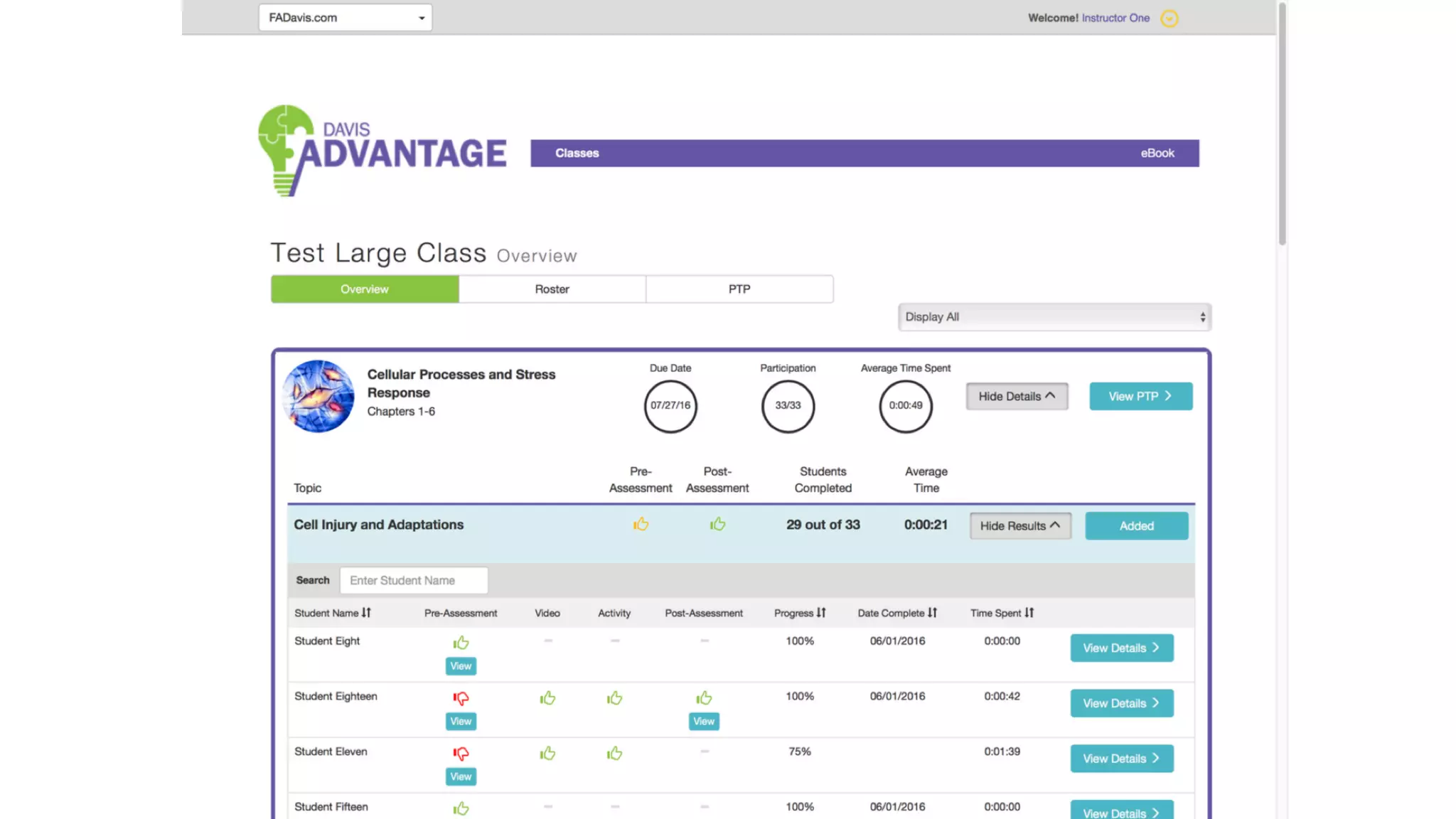Sort the table by the Time Spent arrows

(x=1029, y=613)
